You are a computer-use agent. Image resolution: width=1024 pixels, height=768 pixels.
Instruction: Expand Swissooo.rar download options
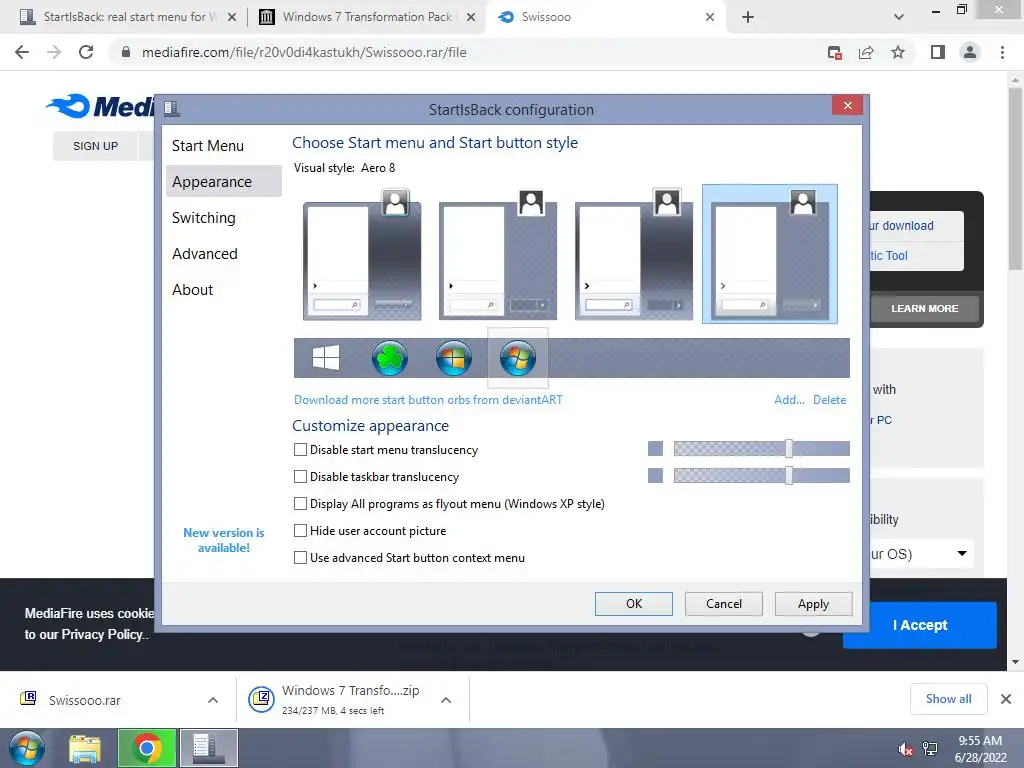[213, 700]
